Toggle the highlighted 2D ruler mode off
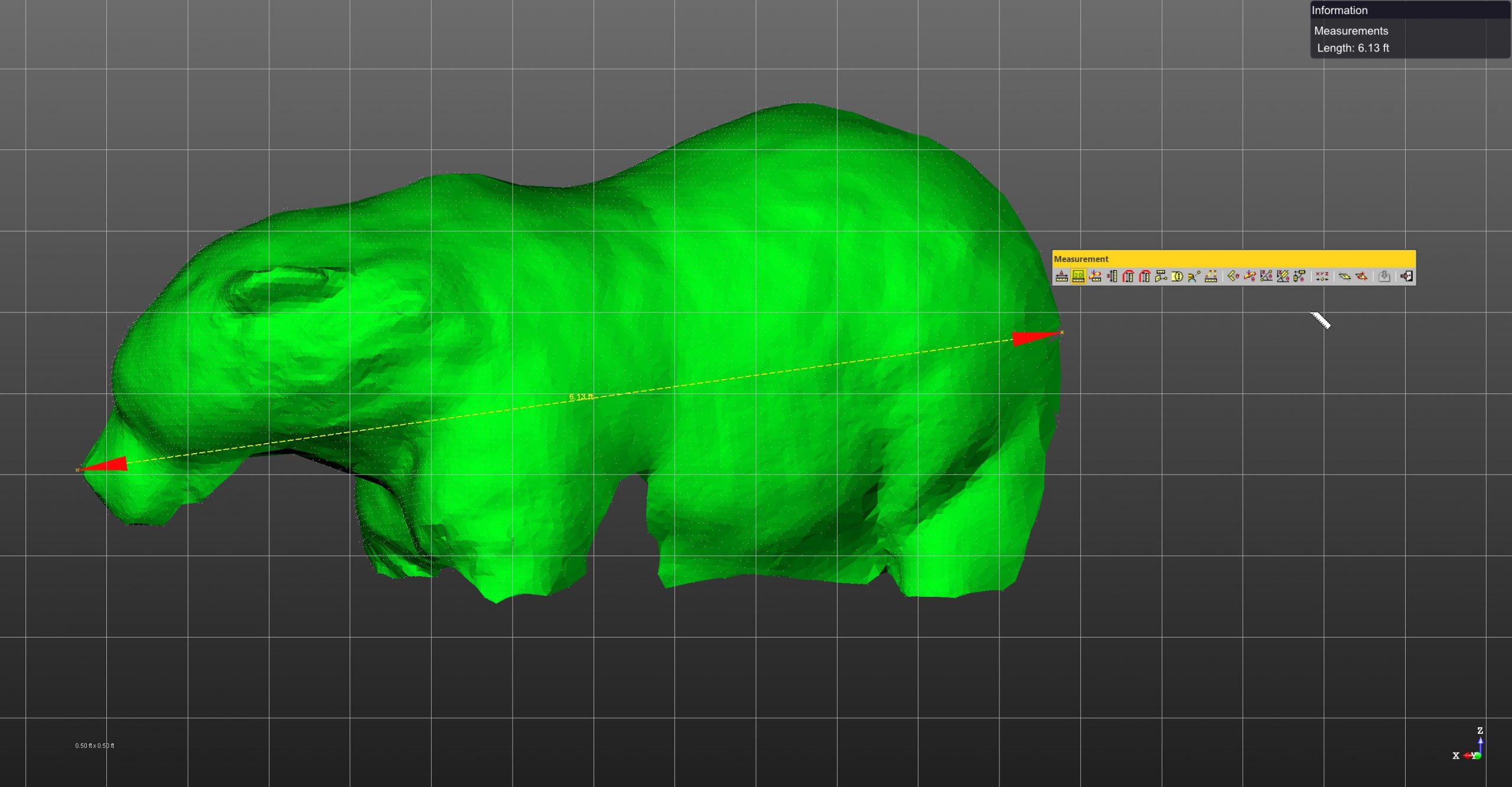Screen dimensions: 1512x787 (1079, 277)
